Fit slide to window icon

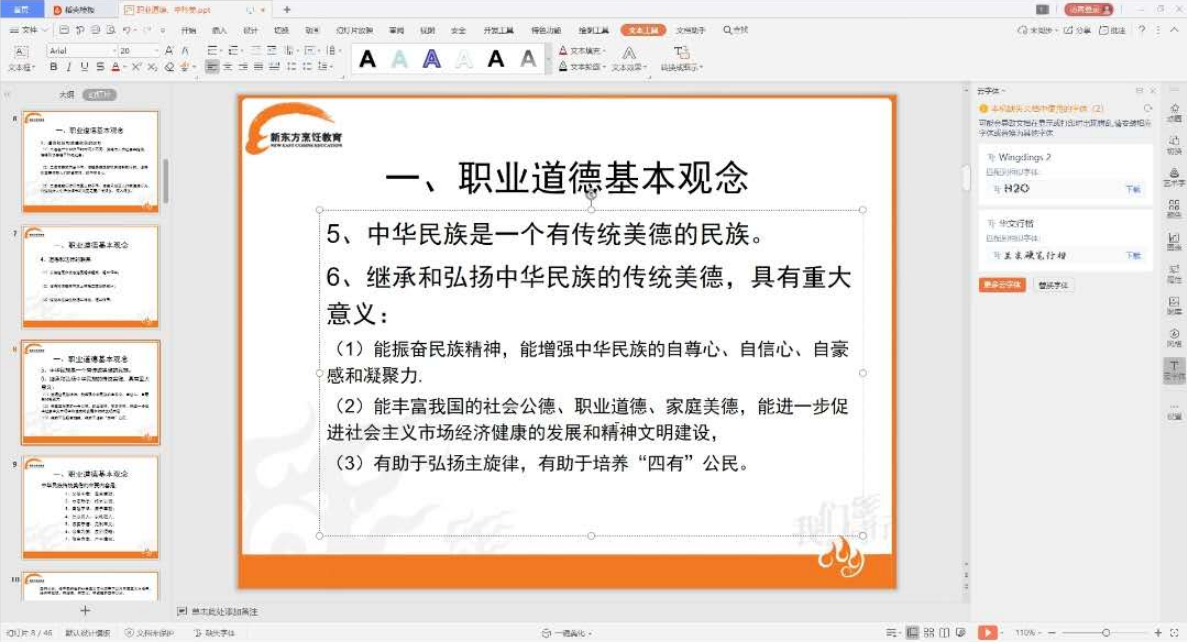(x=1174, y=632)
